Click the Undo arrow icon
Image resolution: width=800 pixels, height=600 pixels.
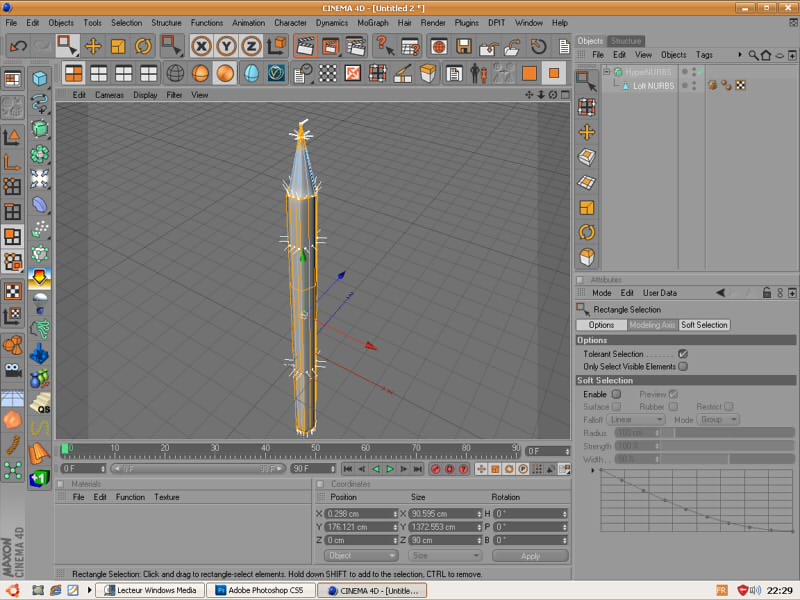(x=18, y=46)
